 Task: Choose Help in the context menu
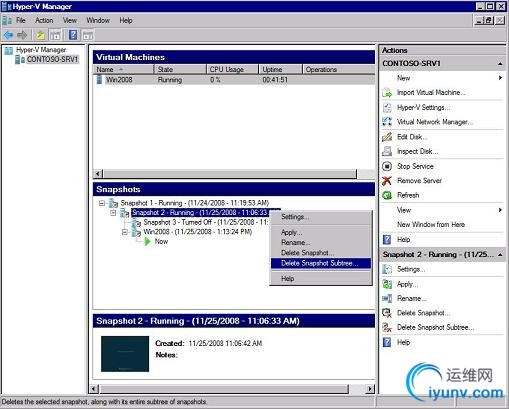(x=321, y=278)
